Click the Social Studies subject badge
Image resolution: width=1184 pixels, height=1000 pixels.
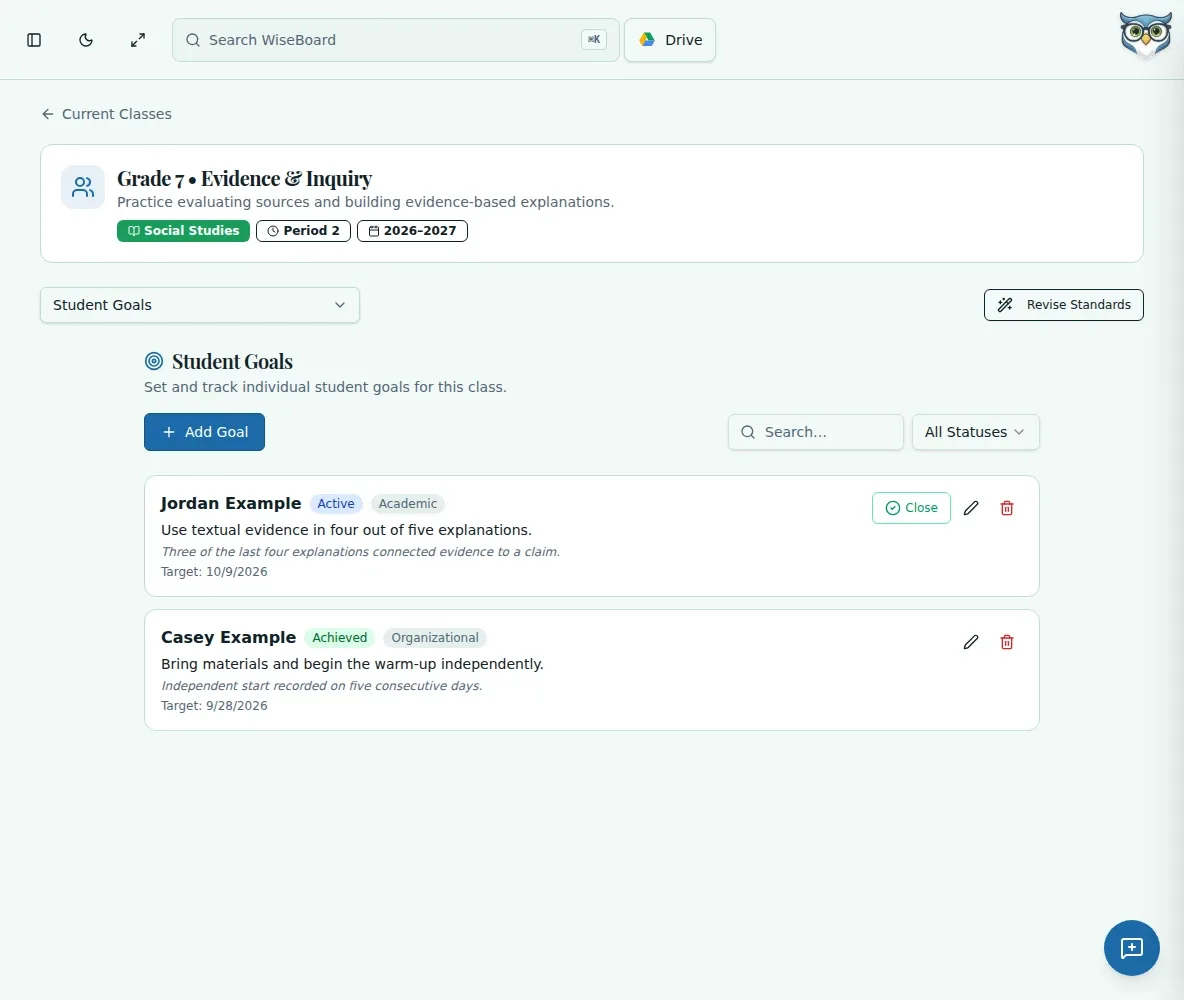183,231
